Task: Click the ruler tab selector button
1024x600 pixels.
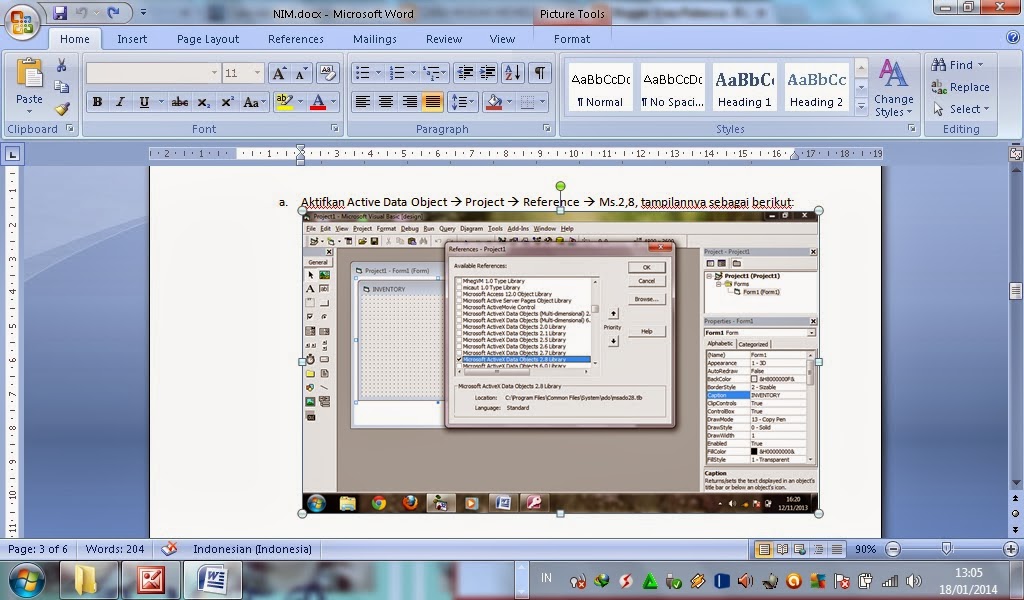Action: tap(12, 155)
